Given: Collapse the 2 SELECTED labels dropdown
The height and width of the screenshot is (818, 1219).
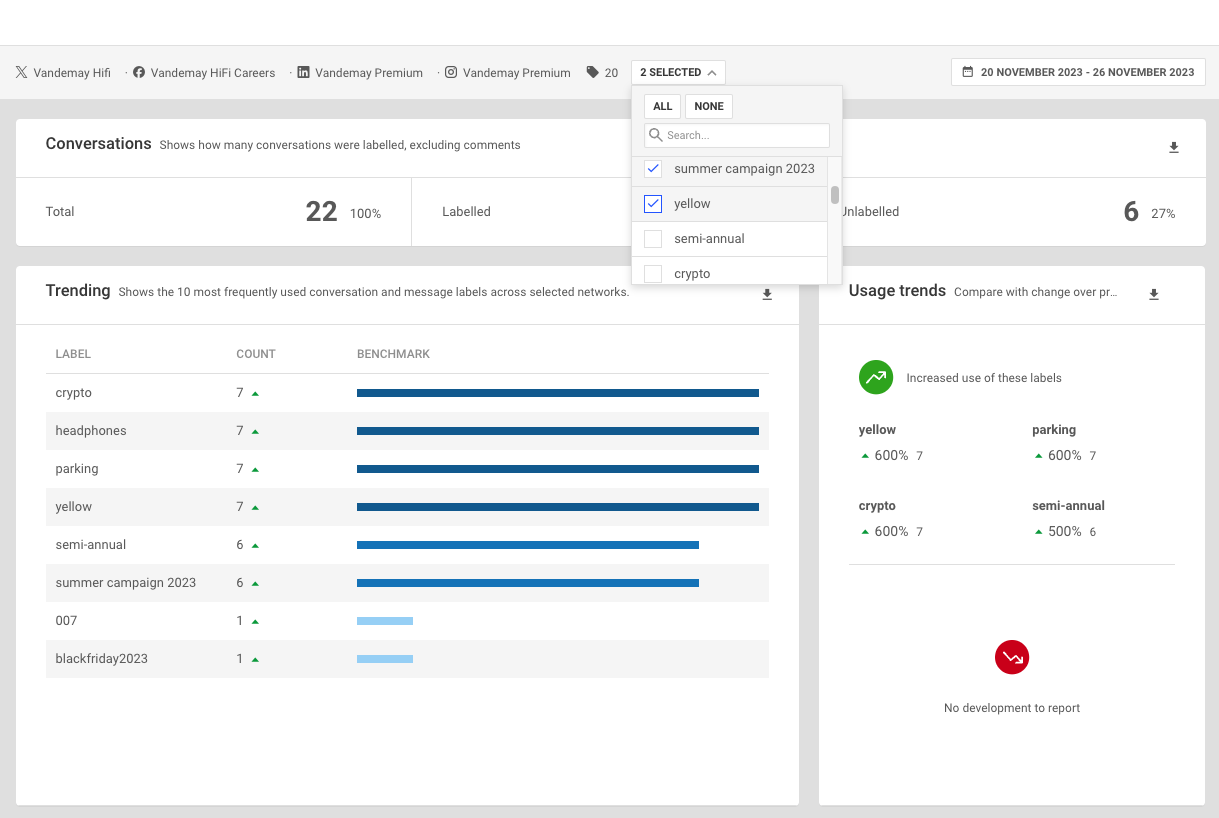Looking at the screenshot, I should click(x=678, y=72).
